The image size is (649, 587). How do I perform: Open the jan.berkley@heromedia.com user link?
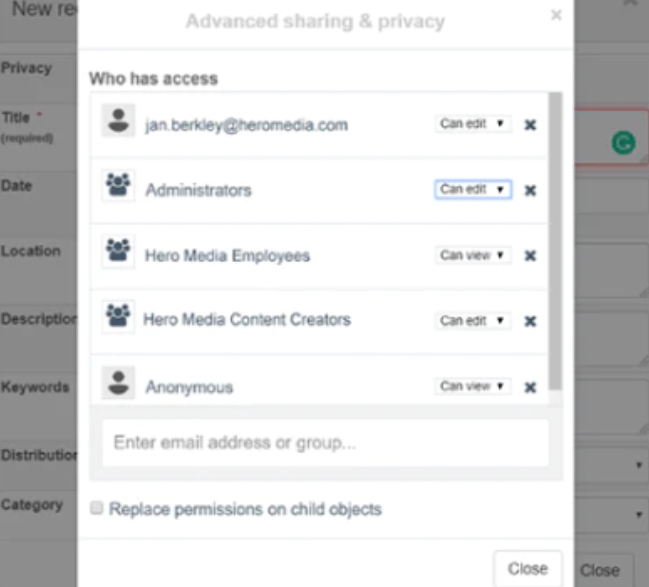pos(247,125)
